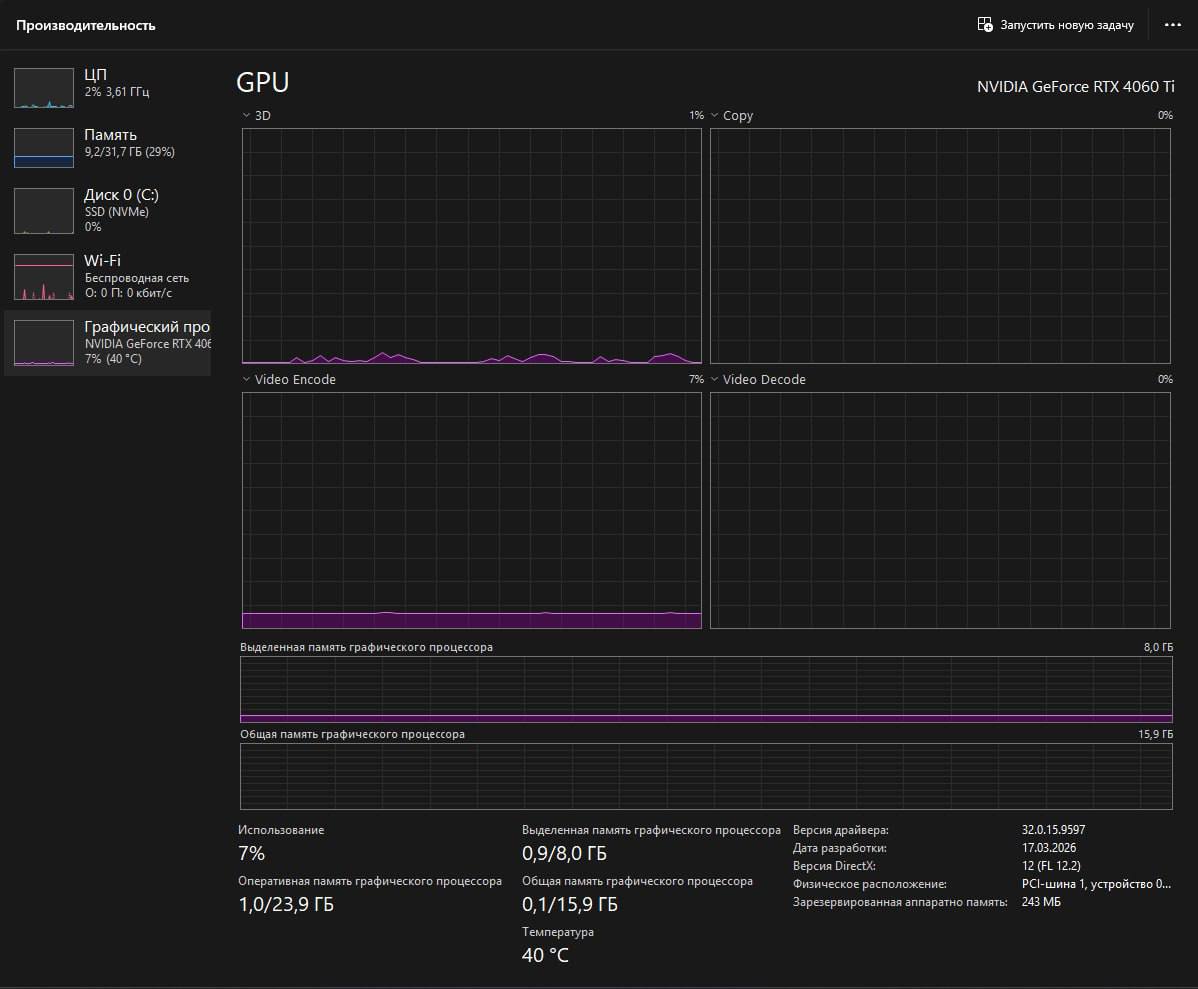
Task: Click Запустить новую задачу button label
Action: [1067, 25]
